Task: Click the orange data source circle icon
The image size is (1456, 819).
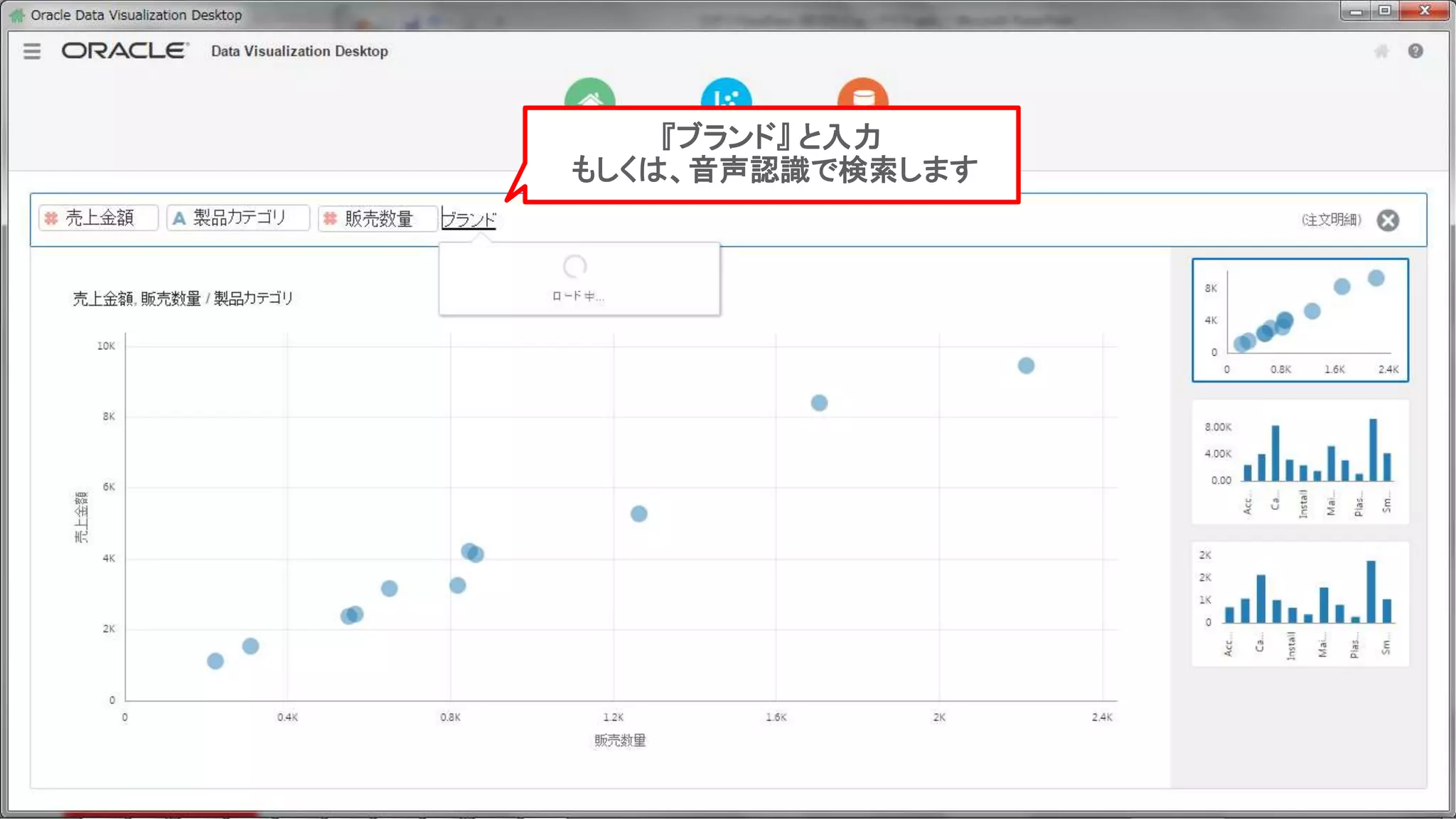Action: point(862,92)
